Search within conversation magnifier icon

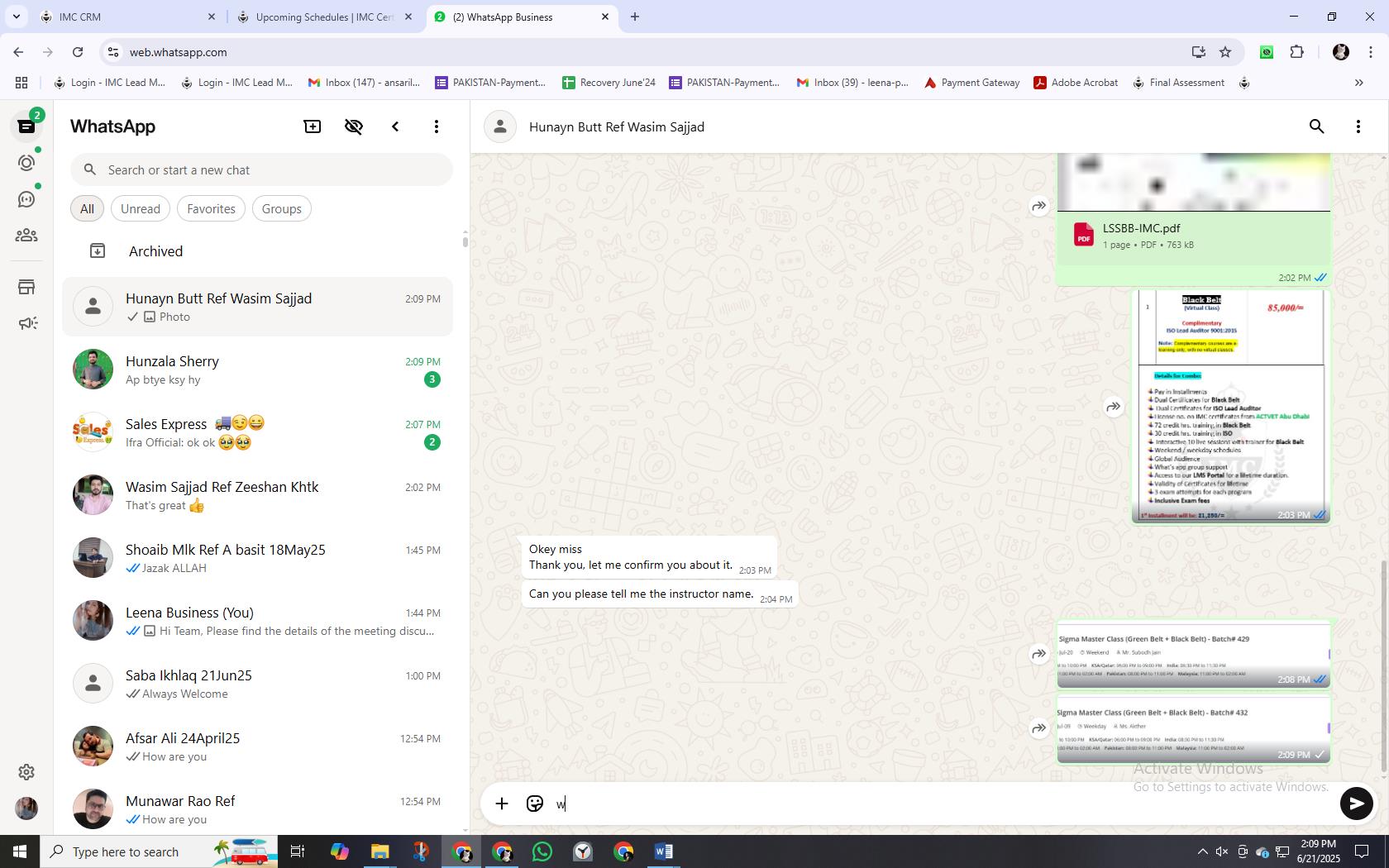click(1317, 126)
